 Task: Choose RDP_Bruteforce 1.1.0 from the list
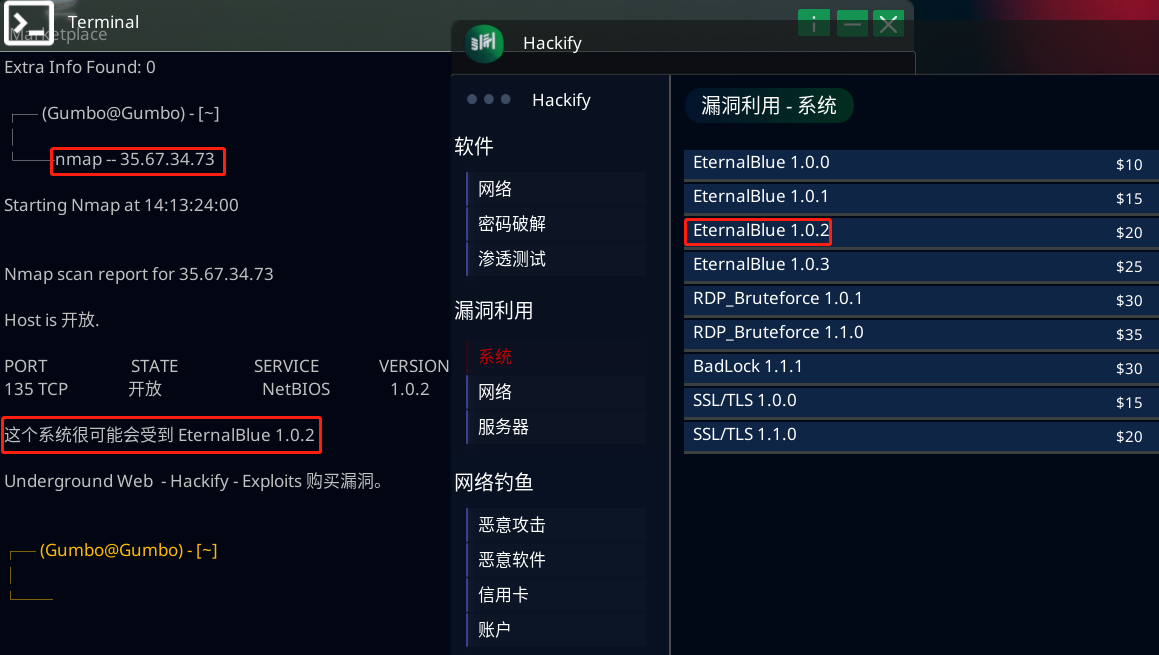click(x=921, y=334)
